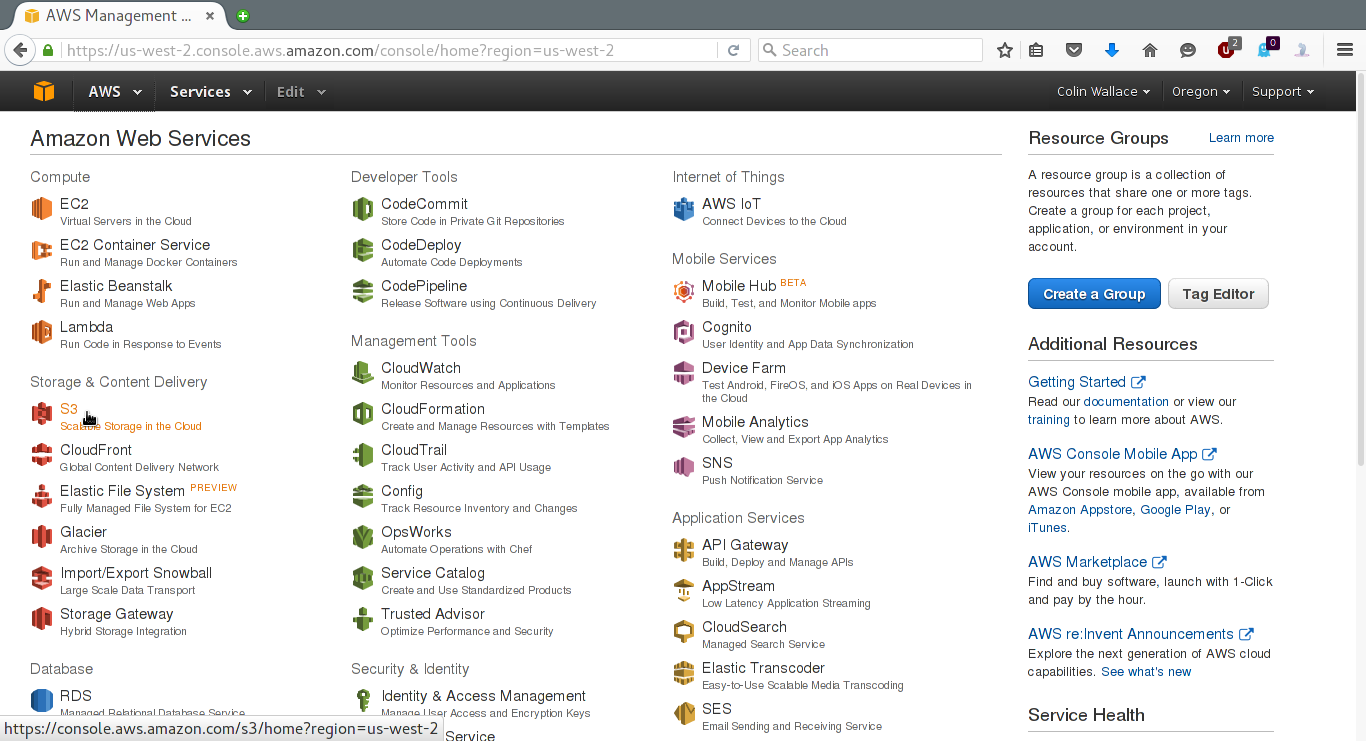Open the Service Catalog icon
1366x741 pixels.
pyautogui.click(x=363, y=578)
